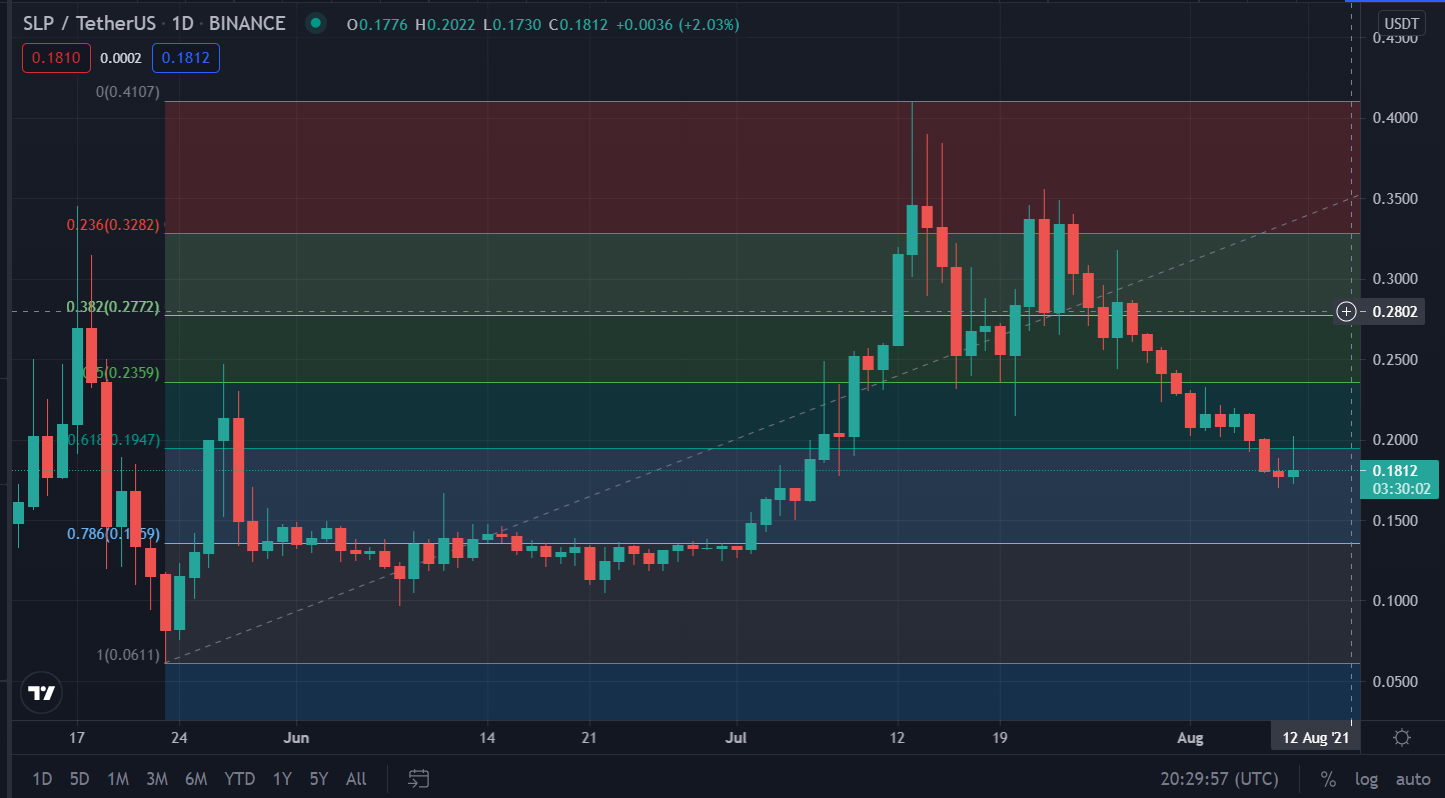Screen dimensions: 1445x798
Task: Select the 1Y time range
Action: [282, 779]
